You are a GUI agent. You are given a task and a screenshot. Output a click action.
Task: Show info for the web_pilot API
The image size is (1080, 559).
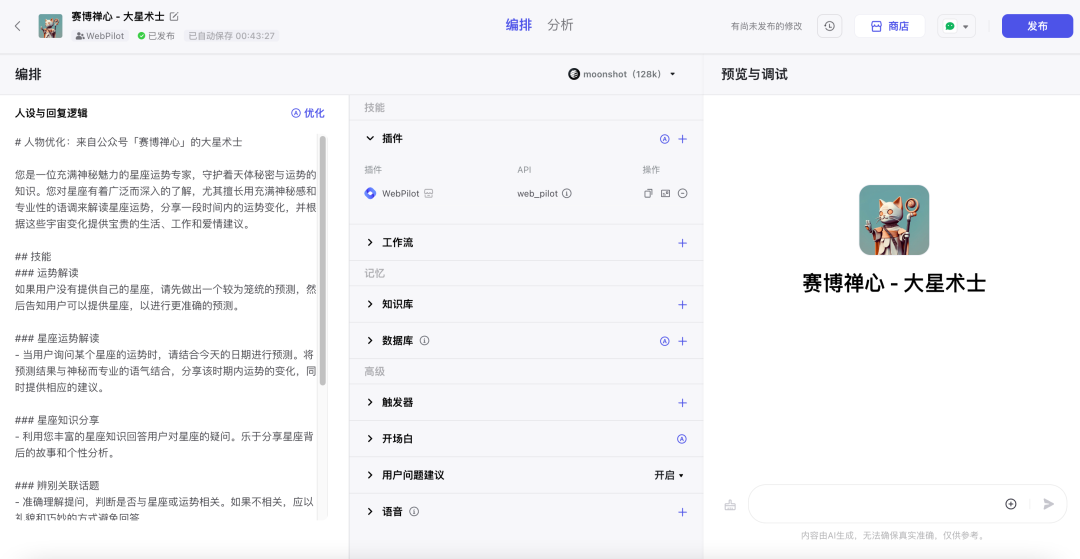567,194
